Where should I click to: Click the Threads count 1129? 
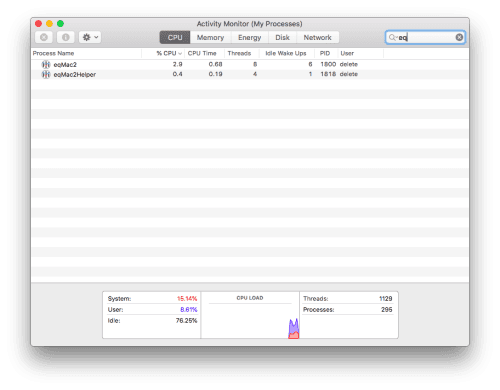point(386,299)
